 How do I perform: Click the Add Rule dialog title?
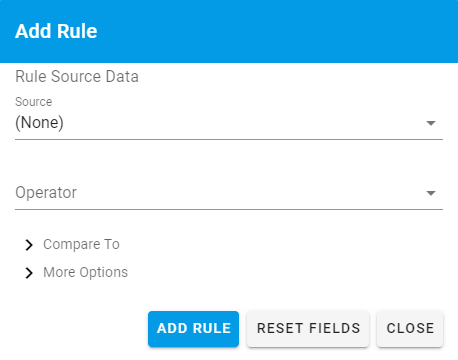point(56,31)
